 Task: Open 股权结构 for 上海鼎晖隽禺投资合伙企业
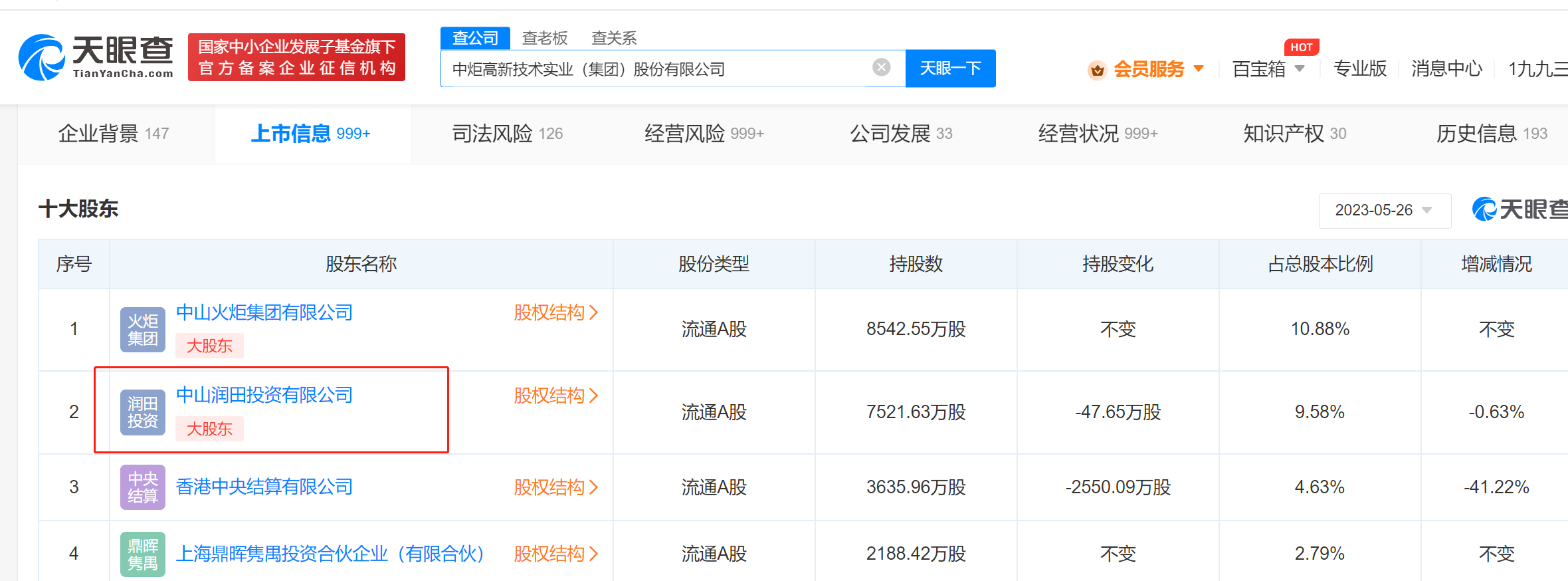[556, 554]
